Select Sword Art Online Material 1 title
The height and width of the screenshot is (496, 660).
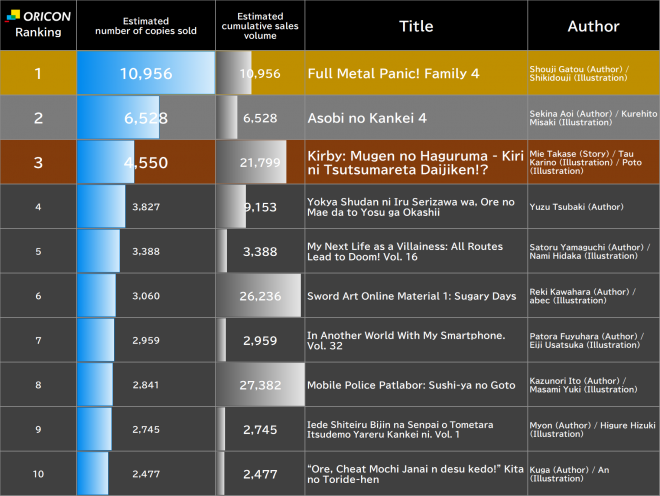[411, 296]
